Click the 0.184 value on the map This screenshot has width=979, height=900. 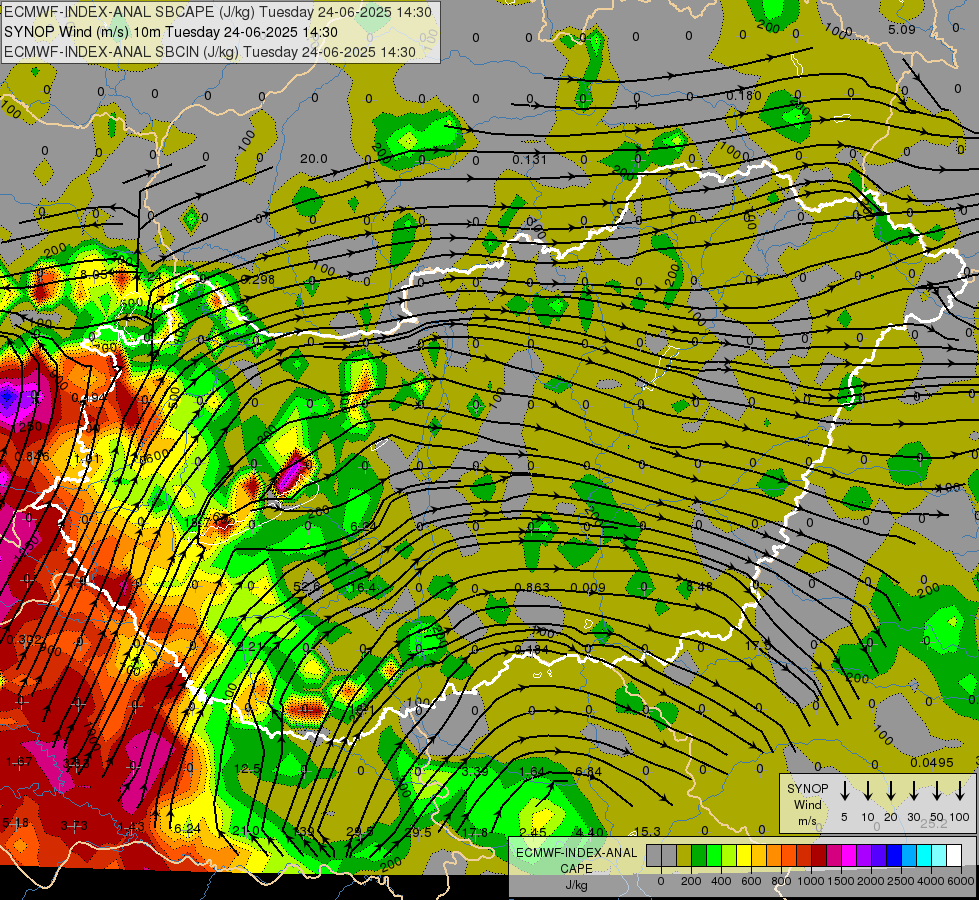531,650
